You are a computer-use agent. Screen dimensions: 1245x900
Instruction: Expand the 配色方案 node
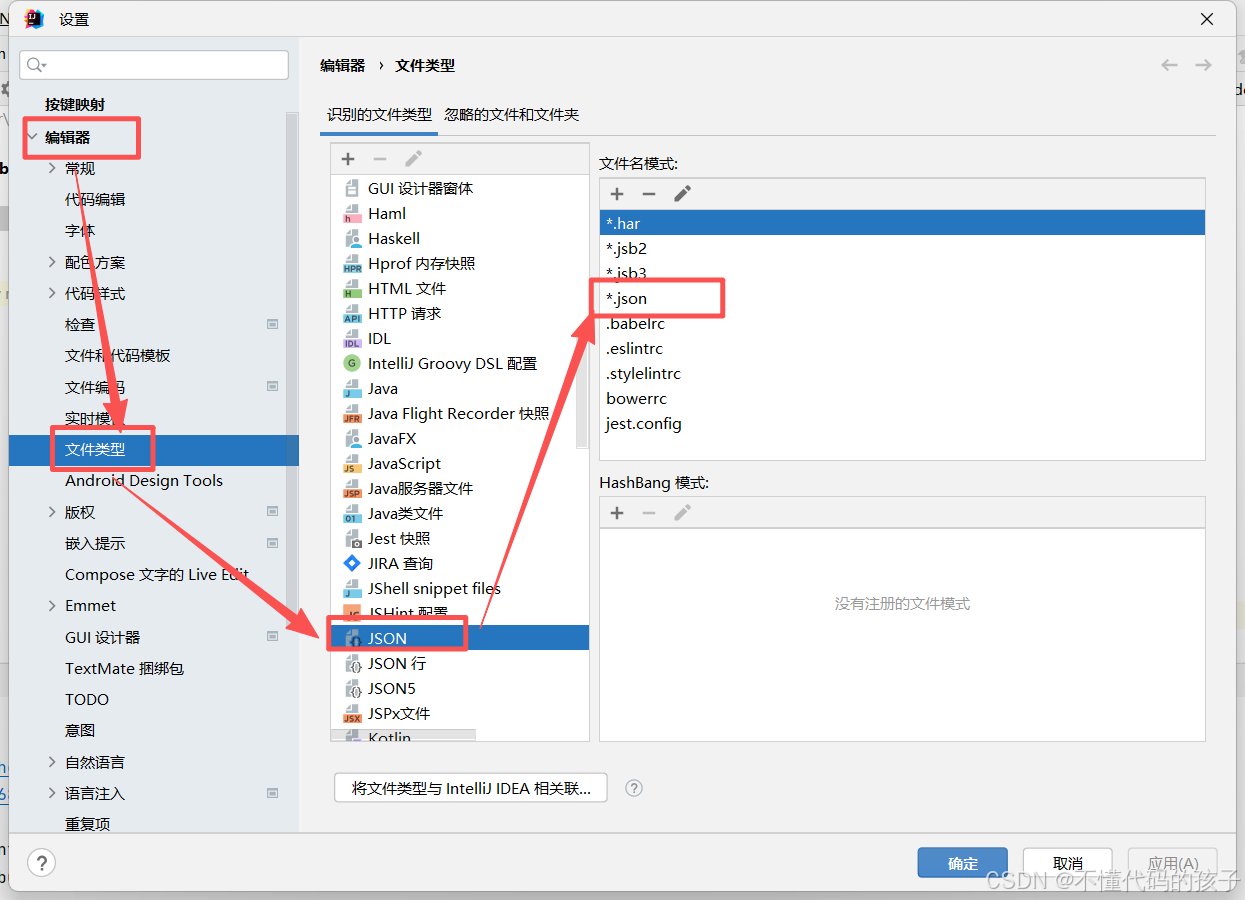tap(52, 262)
